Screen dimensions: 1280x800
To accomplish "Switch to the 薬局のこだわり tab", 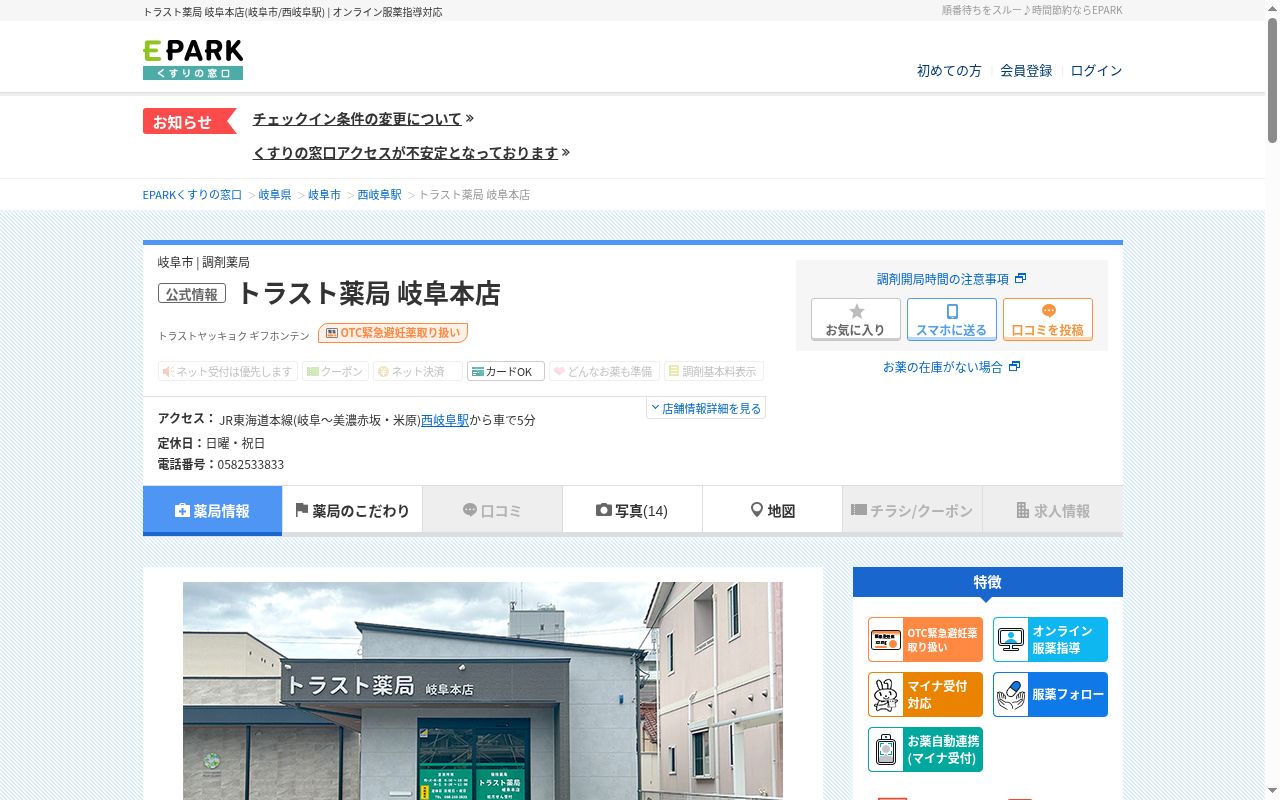I will (x=352, y=511).
